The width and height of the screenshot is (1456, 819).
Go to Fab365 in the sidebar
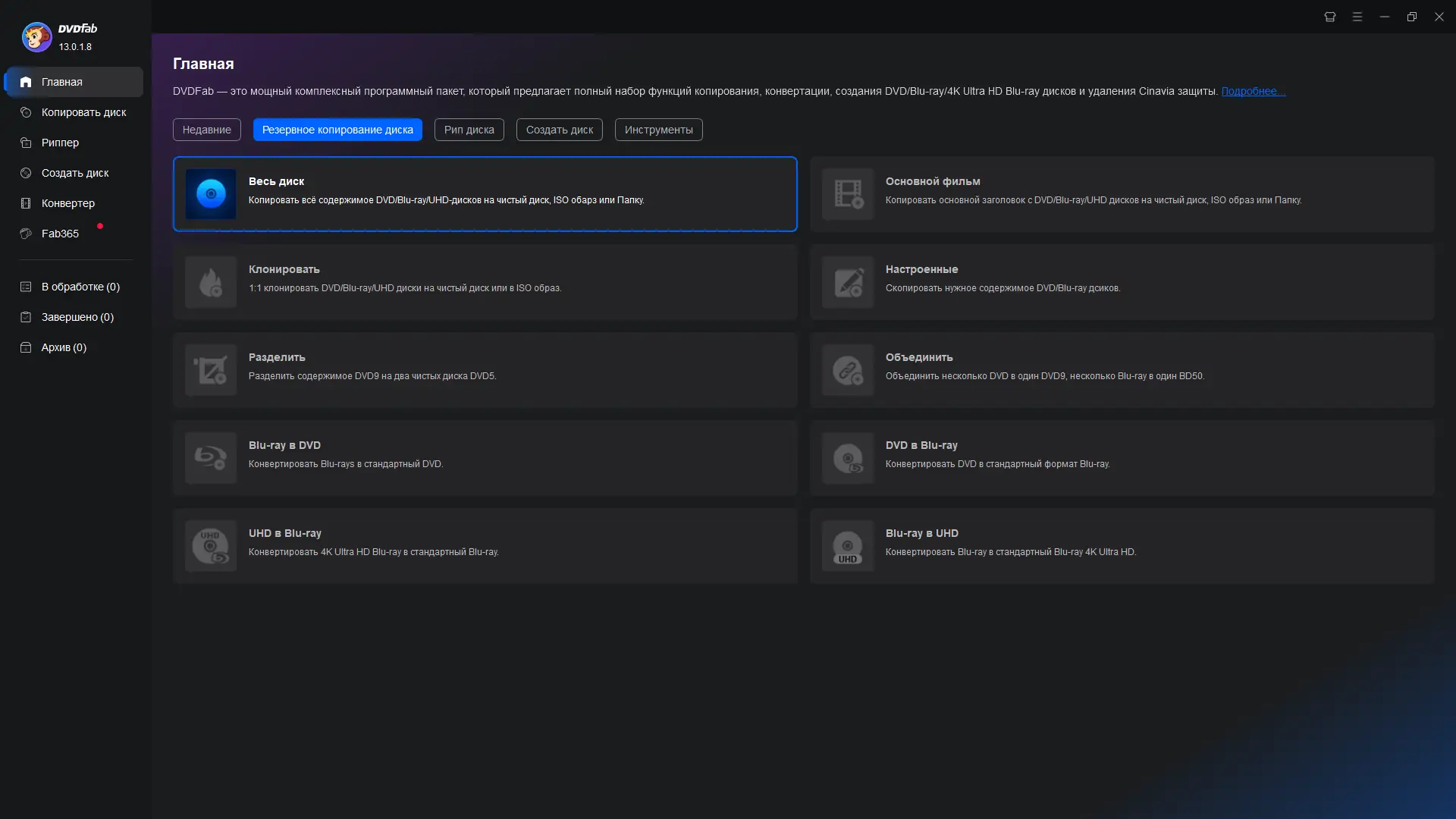60,234
